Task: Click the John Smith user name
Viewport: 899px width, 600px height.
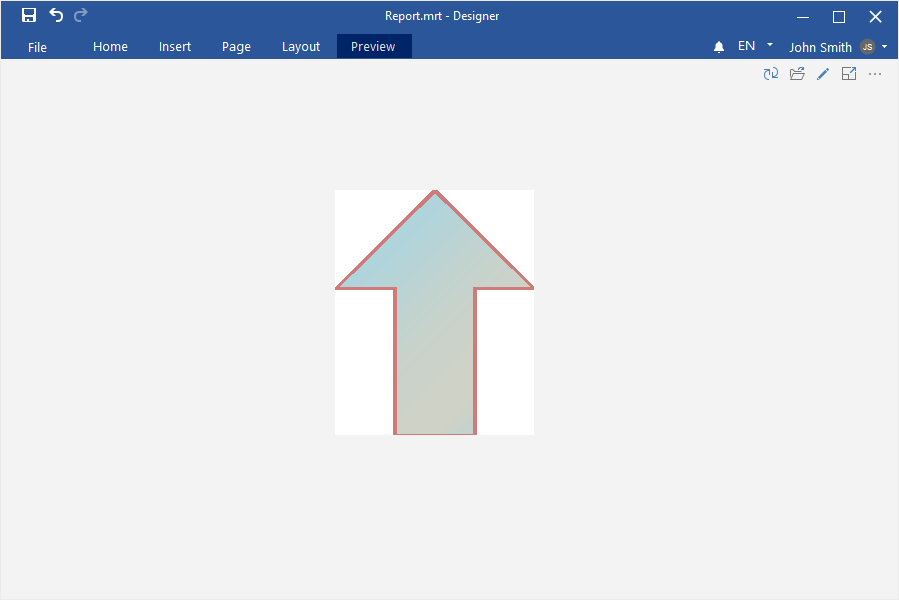Action: coord(820,47)
